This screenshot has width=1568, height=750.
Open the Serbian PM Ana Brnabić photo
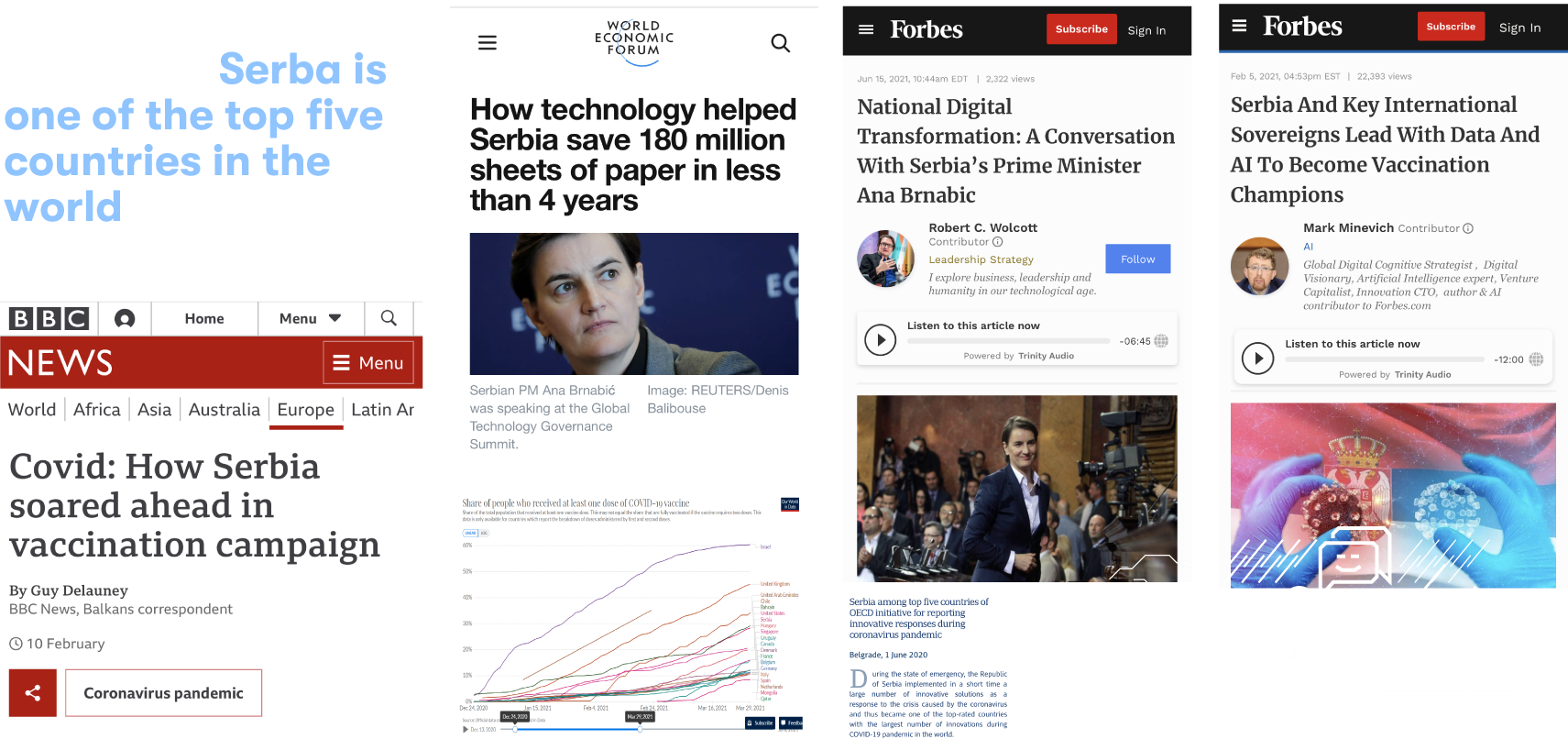(634, 303)
